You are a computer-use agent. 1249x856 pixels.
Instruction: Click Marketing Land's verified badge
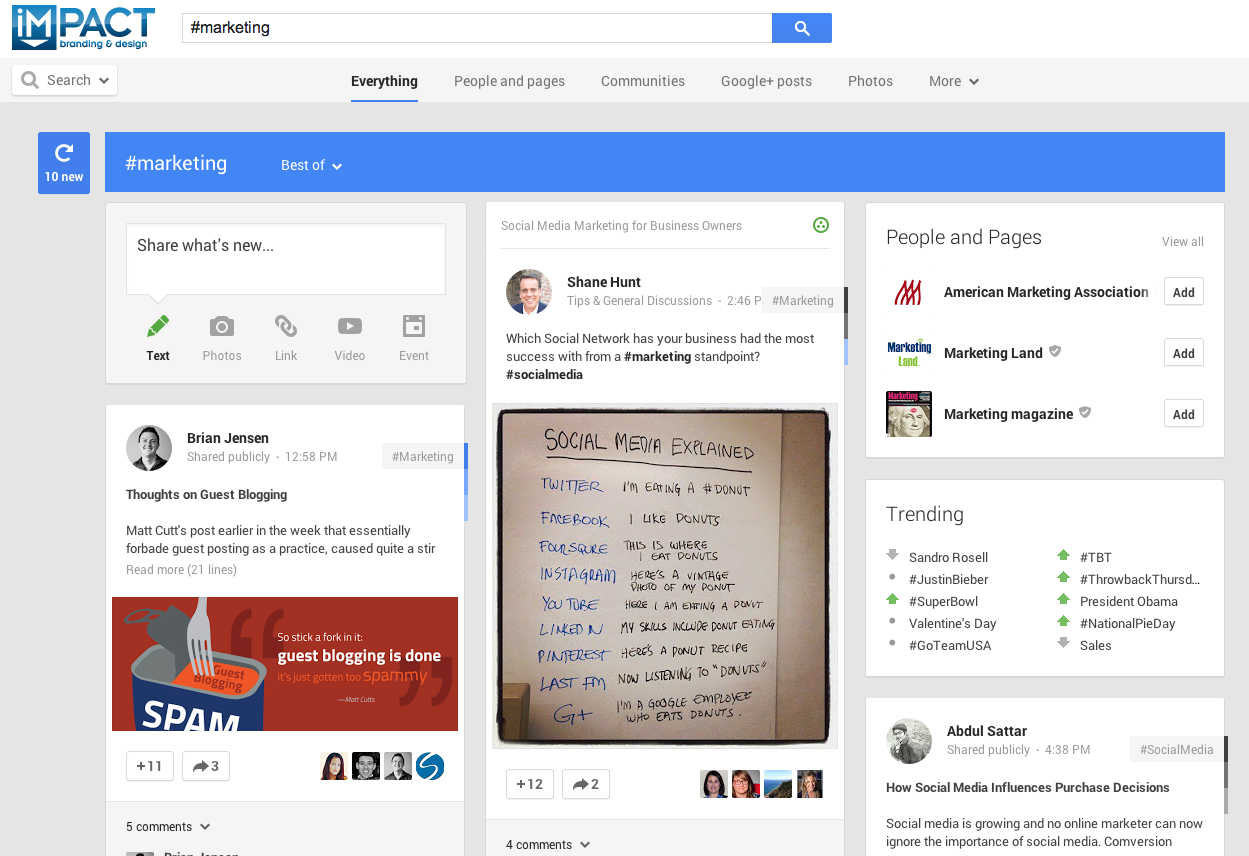(x=1055, y=352)
